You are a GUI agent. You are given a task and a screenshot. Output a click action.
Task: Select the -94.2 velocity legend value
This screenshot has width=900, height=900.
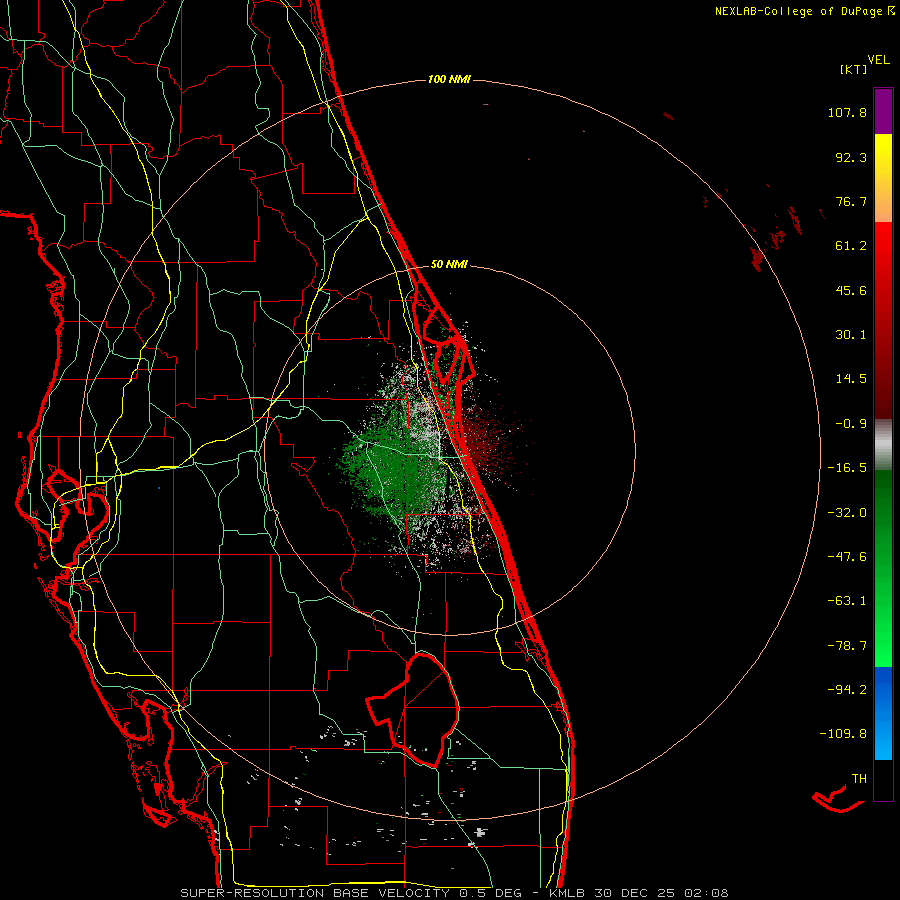pos(847,690)
